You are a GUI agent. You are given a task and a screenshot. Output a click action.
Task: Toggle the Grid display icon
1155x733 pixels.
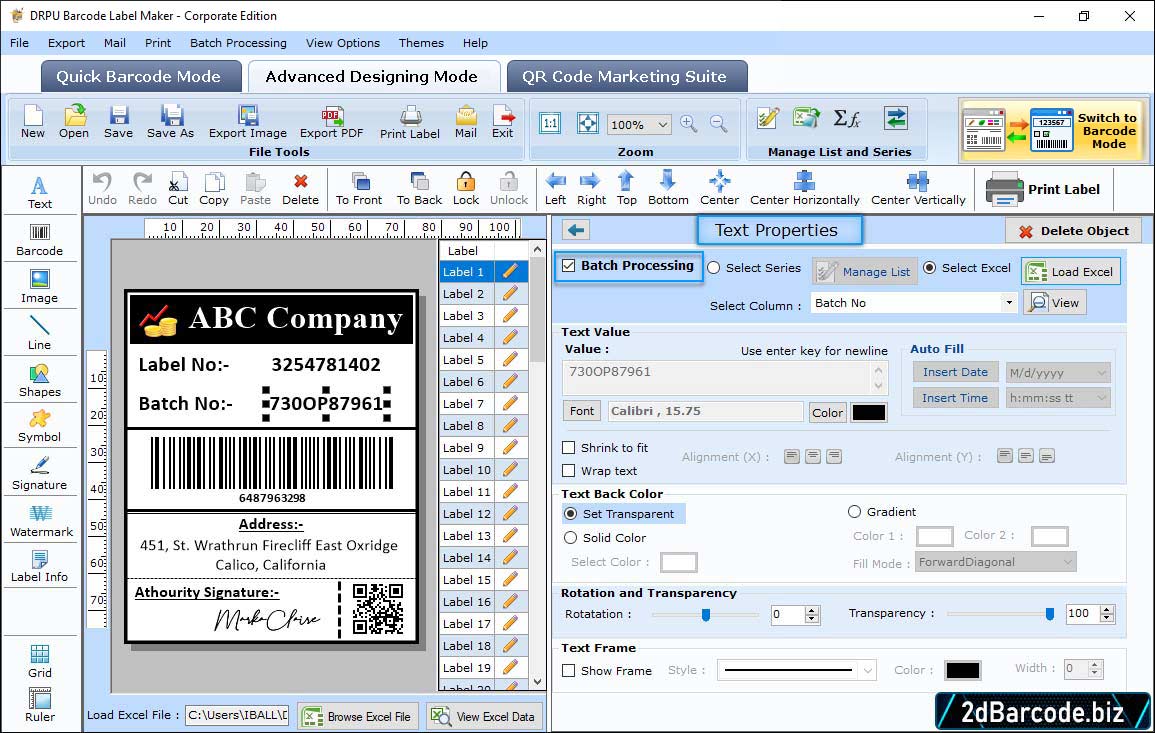tap(40, 660)
